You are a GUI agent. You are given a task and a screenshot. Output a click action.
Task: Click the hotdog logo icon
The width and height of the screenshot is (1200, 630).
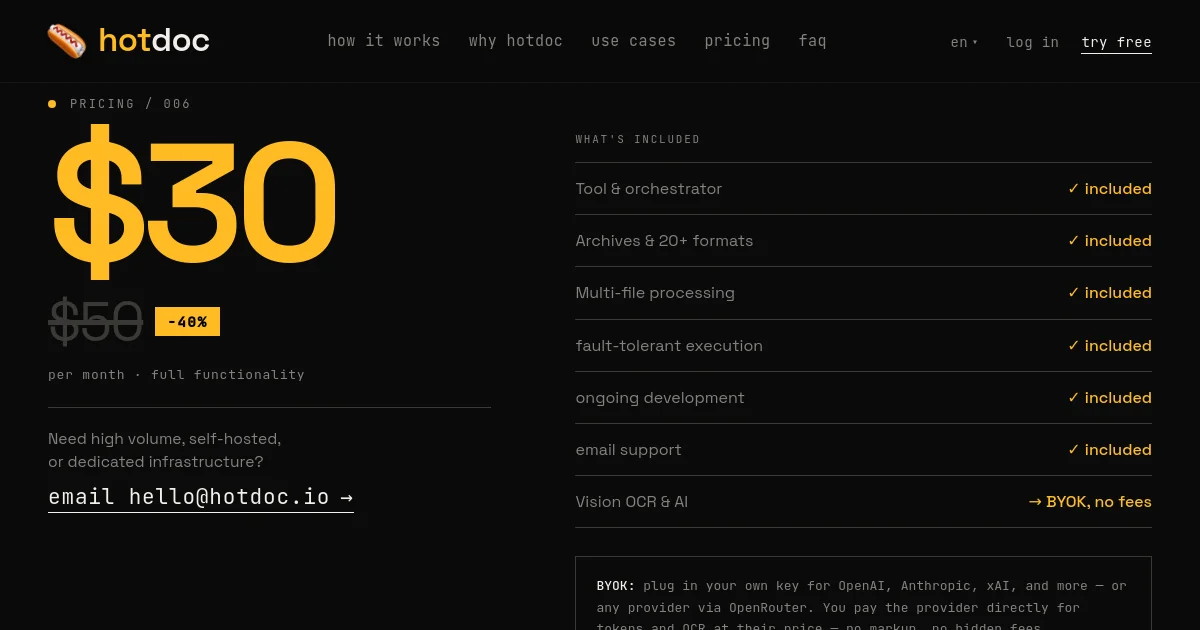(67, 41)
